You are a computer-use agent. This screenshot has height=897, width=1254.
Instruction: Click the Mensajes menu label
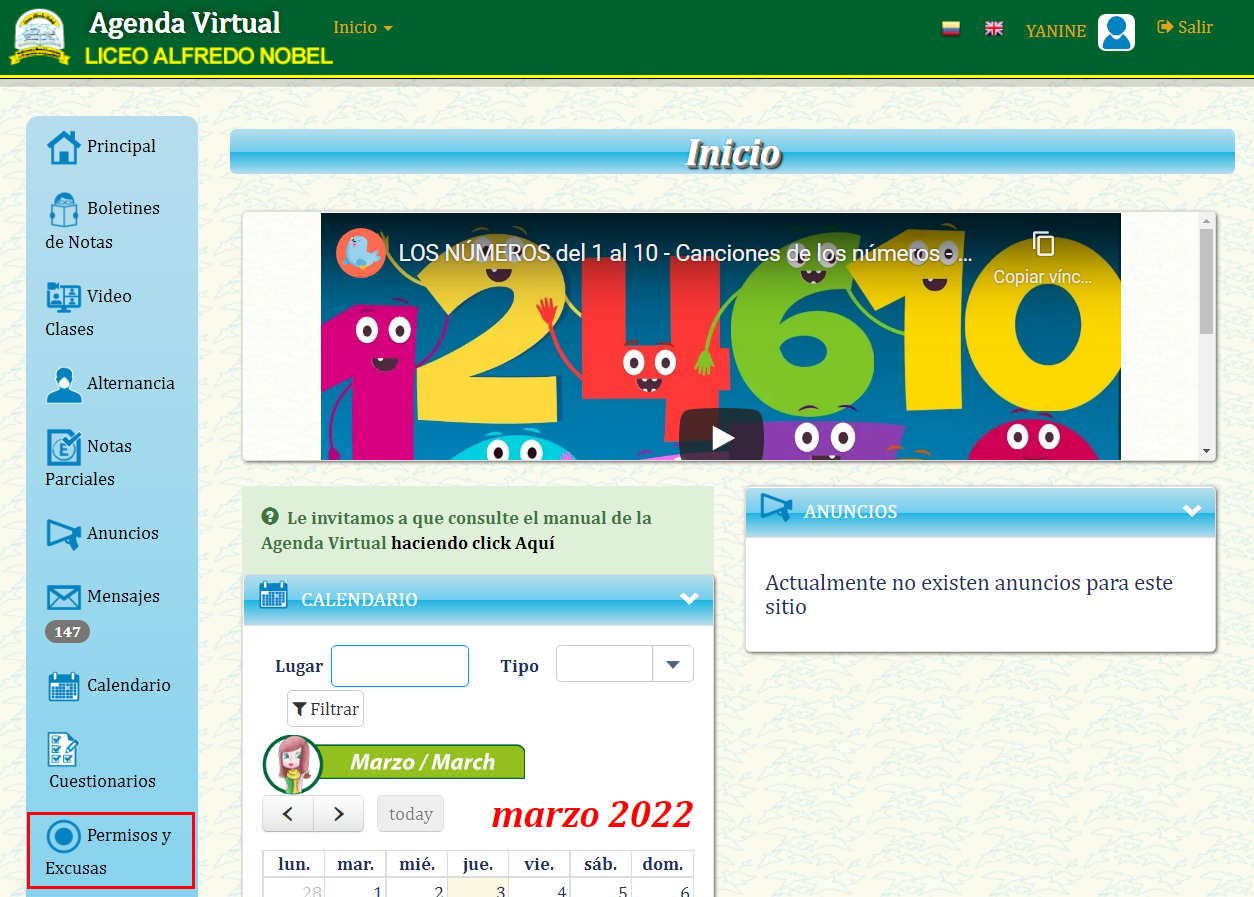coord(123,596)
